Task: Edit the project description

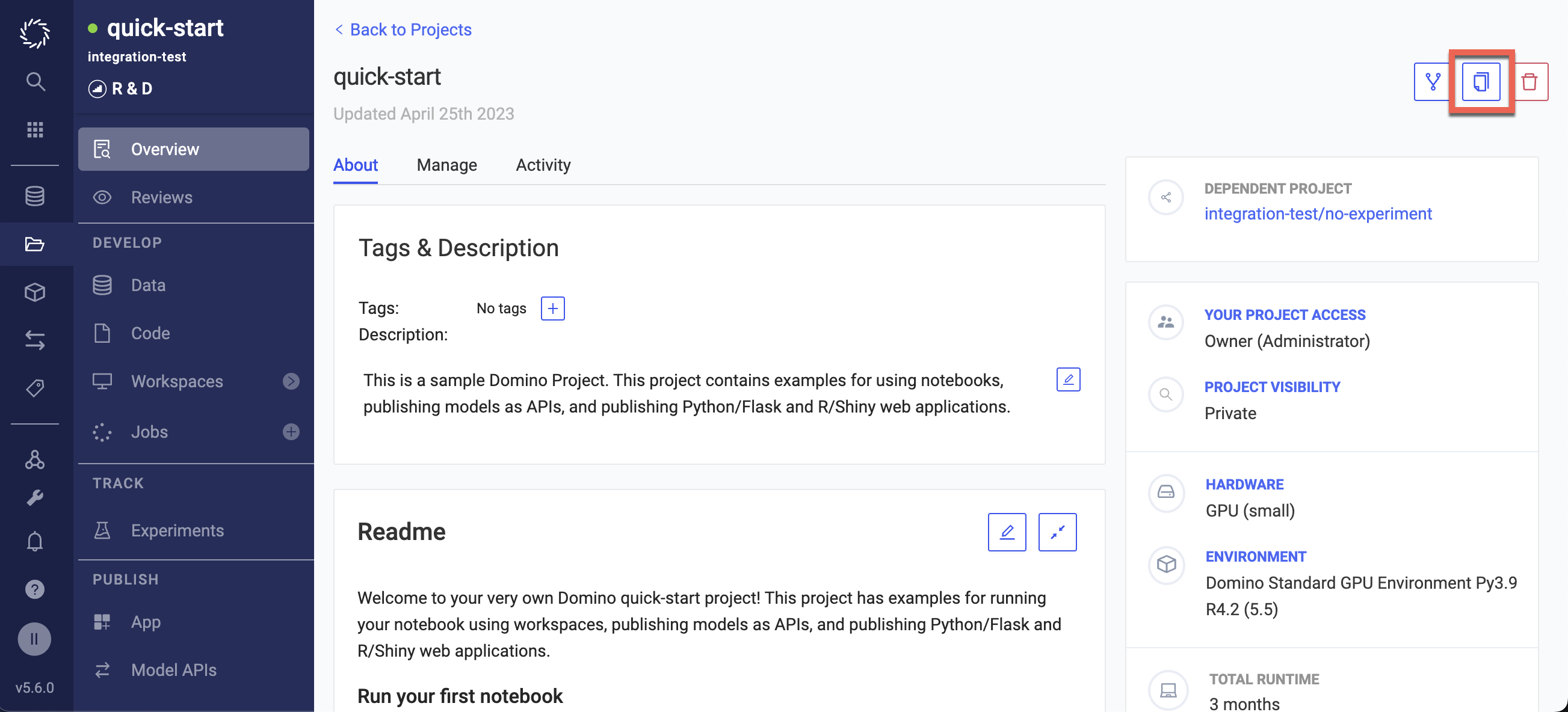Action: tap(1068, 379)
